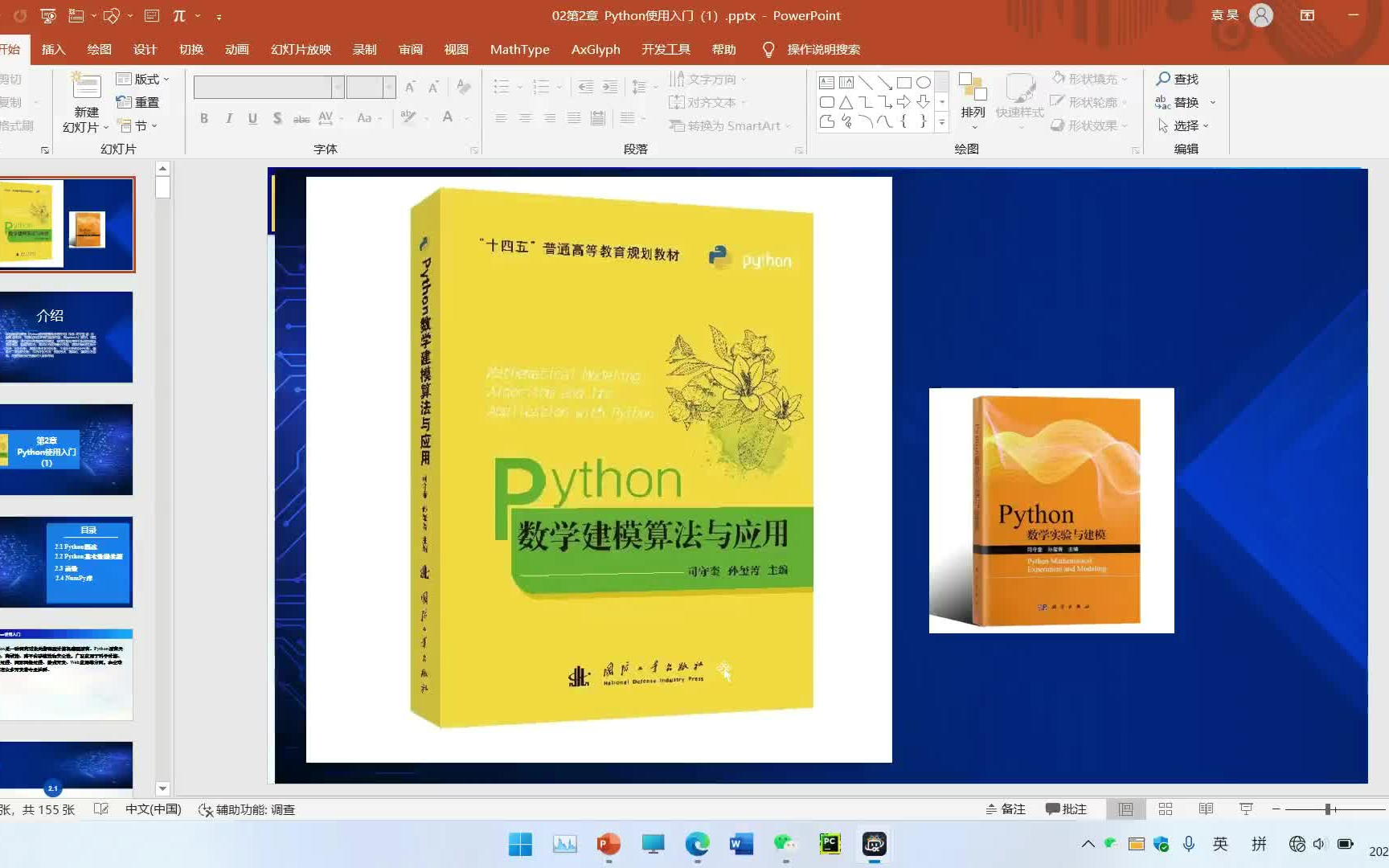Click the Find (查找) magnifier button
The image size is (1389, 868).
1177,79
